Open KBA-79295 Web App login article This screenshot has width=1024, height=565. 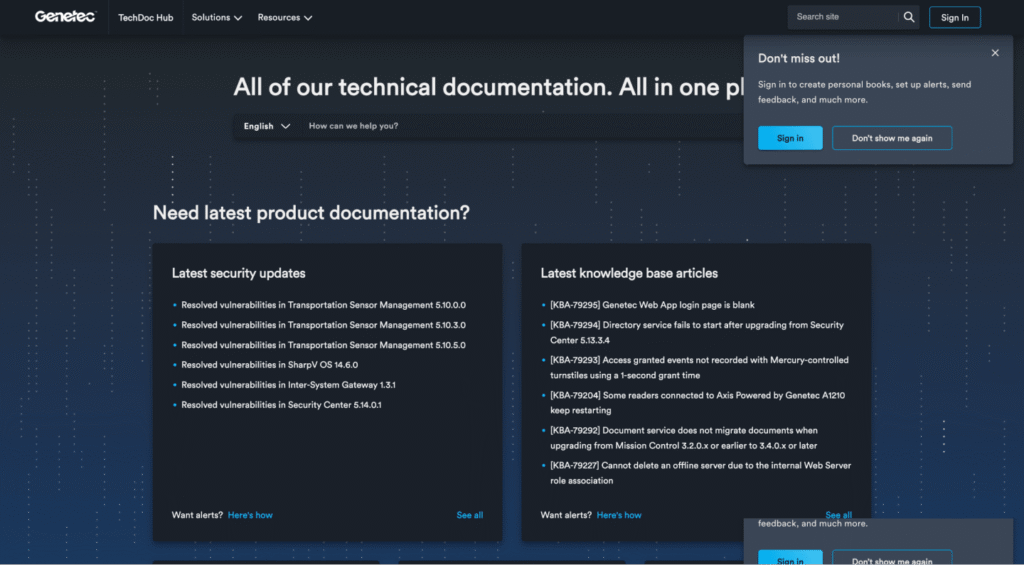click(652, 305)
